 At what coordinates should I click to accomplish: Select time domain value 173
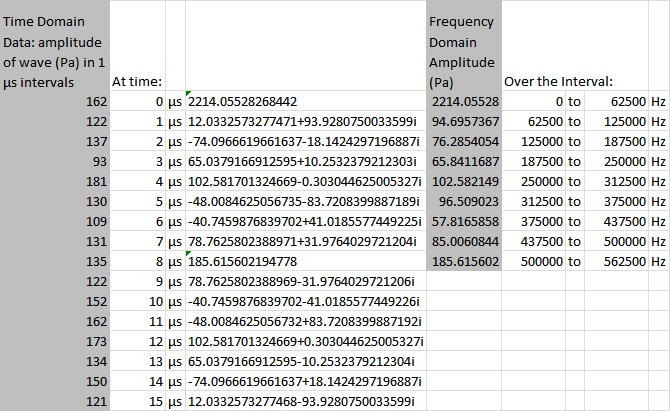click(x=55, y=341)
